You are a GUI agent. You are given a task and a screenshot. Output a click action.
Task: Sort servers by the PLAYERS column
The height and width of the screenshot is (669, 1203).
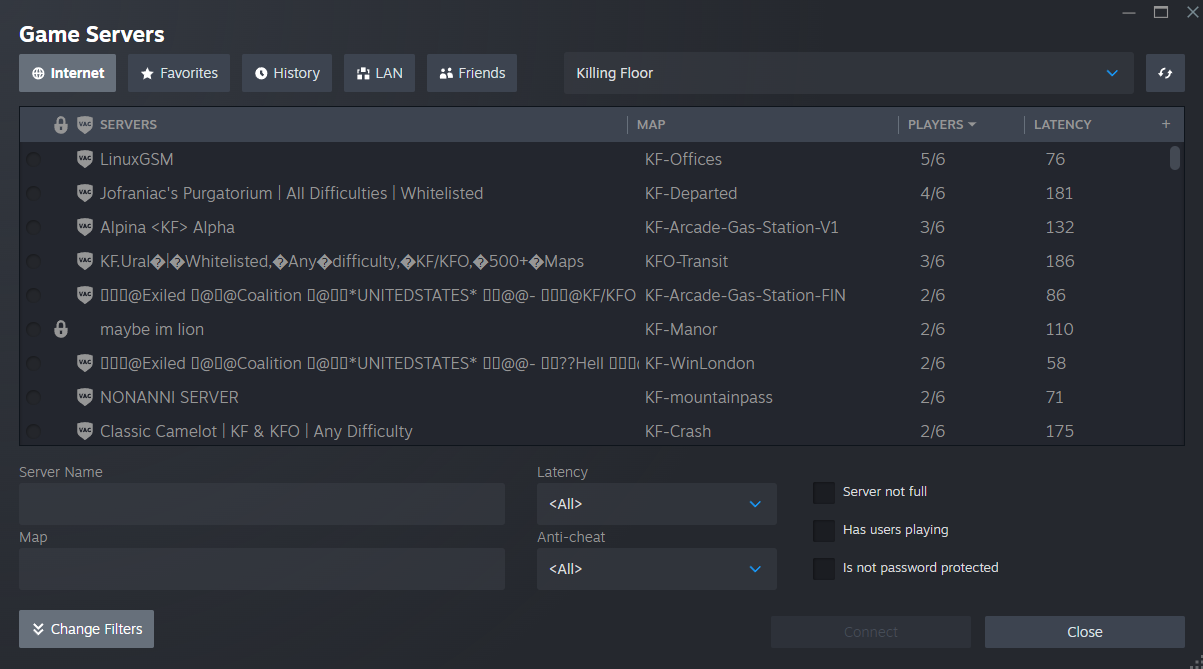pyautogui.click(x=941, y=125)
